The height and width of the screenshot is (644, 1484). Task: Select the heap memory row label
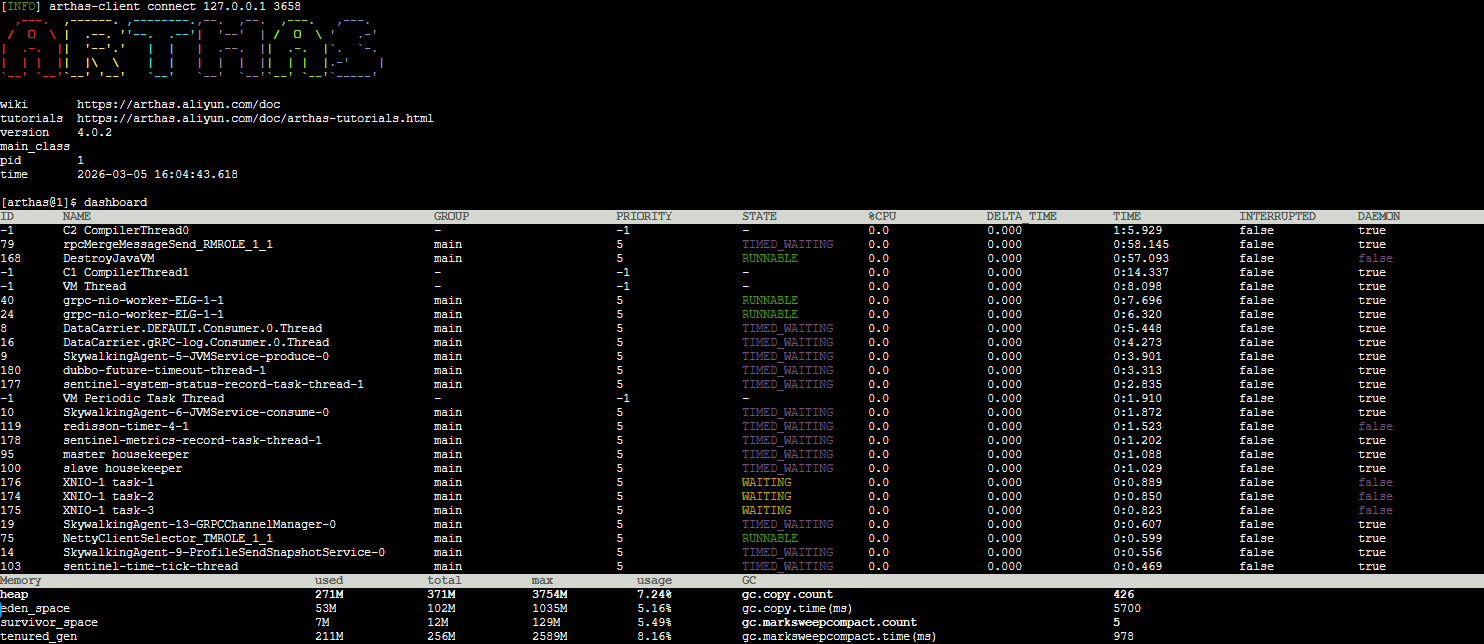14,594
